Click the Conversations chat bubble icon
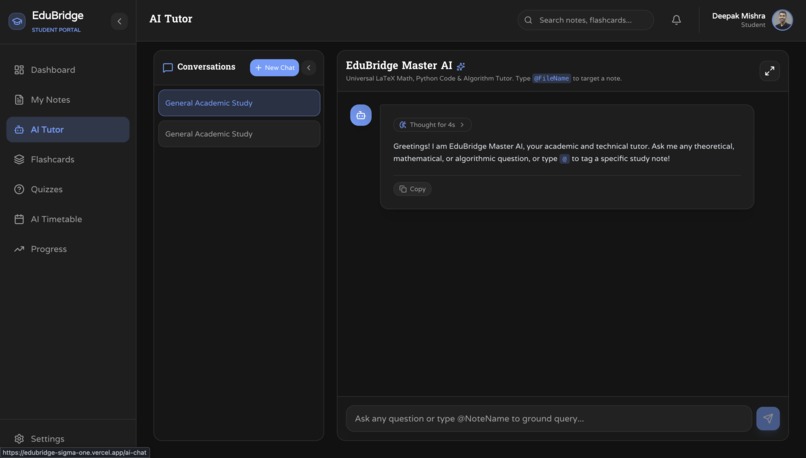Viewport: 806px width, 458px height. point(168,67)
